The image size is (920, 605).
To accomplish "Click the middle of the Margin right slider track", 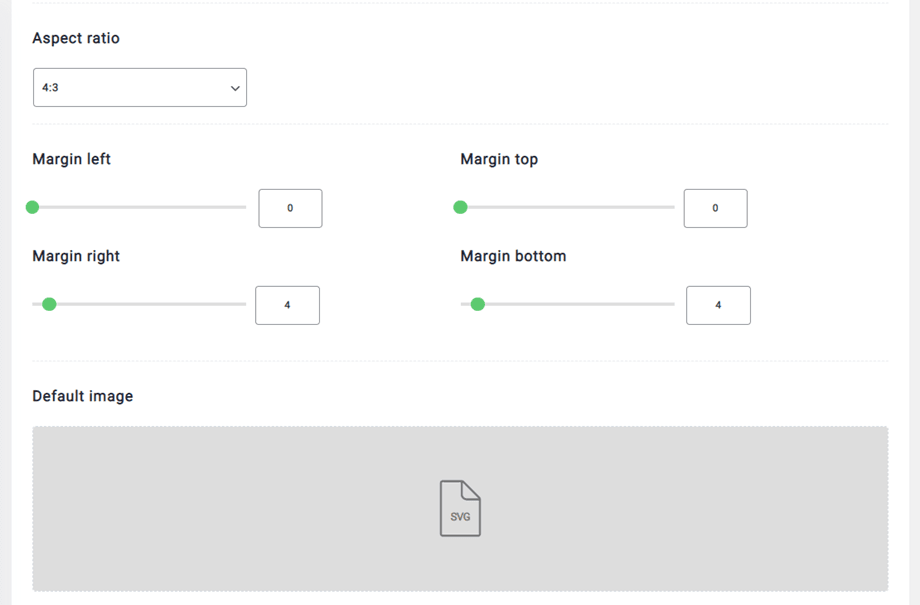I will click(x=139, y=304).
